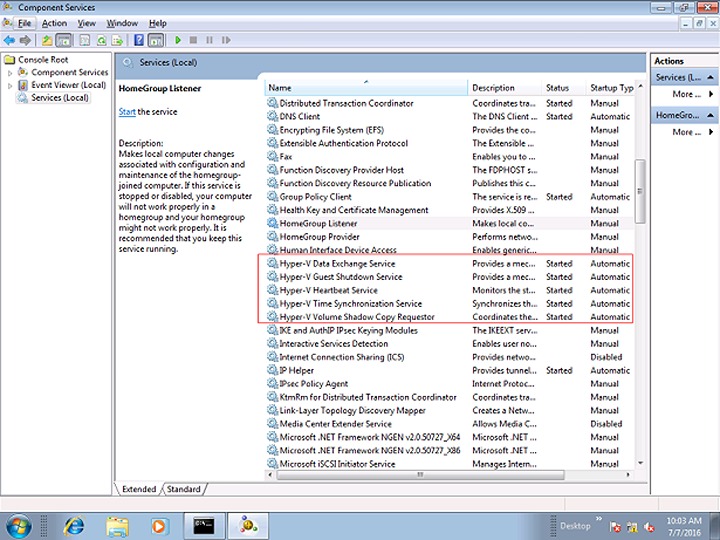
Task: Click the Refresh toolbar icon
Action: pyautogui.click(x=102, y=40)
